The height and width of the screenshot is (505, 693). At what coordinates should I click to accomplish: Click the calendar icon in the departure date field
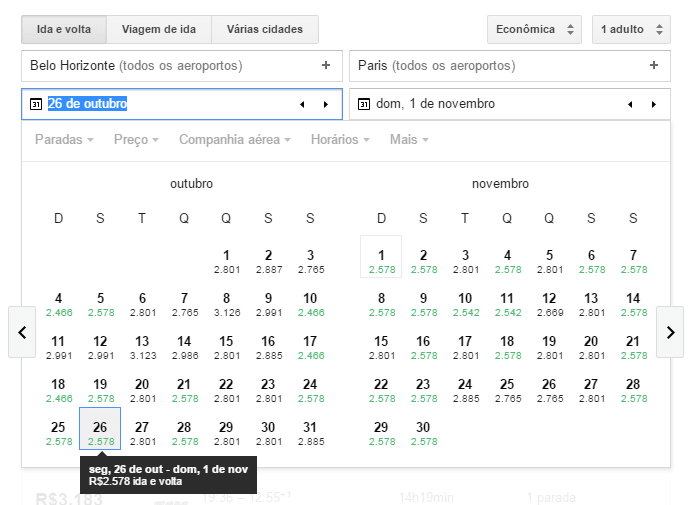tap(35, 104)
